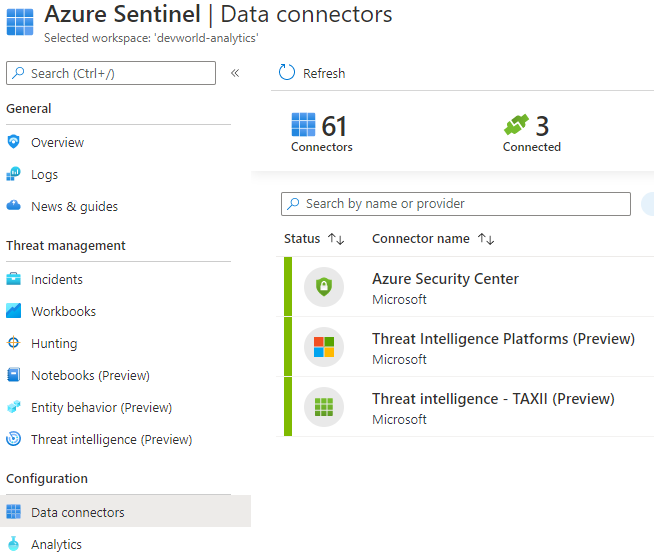Click the Refresh button label
The image size is (654, 557).
click(x=324, y=73)
